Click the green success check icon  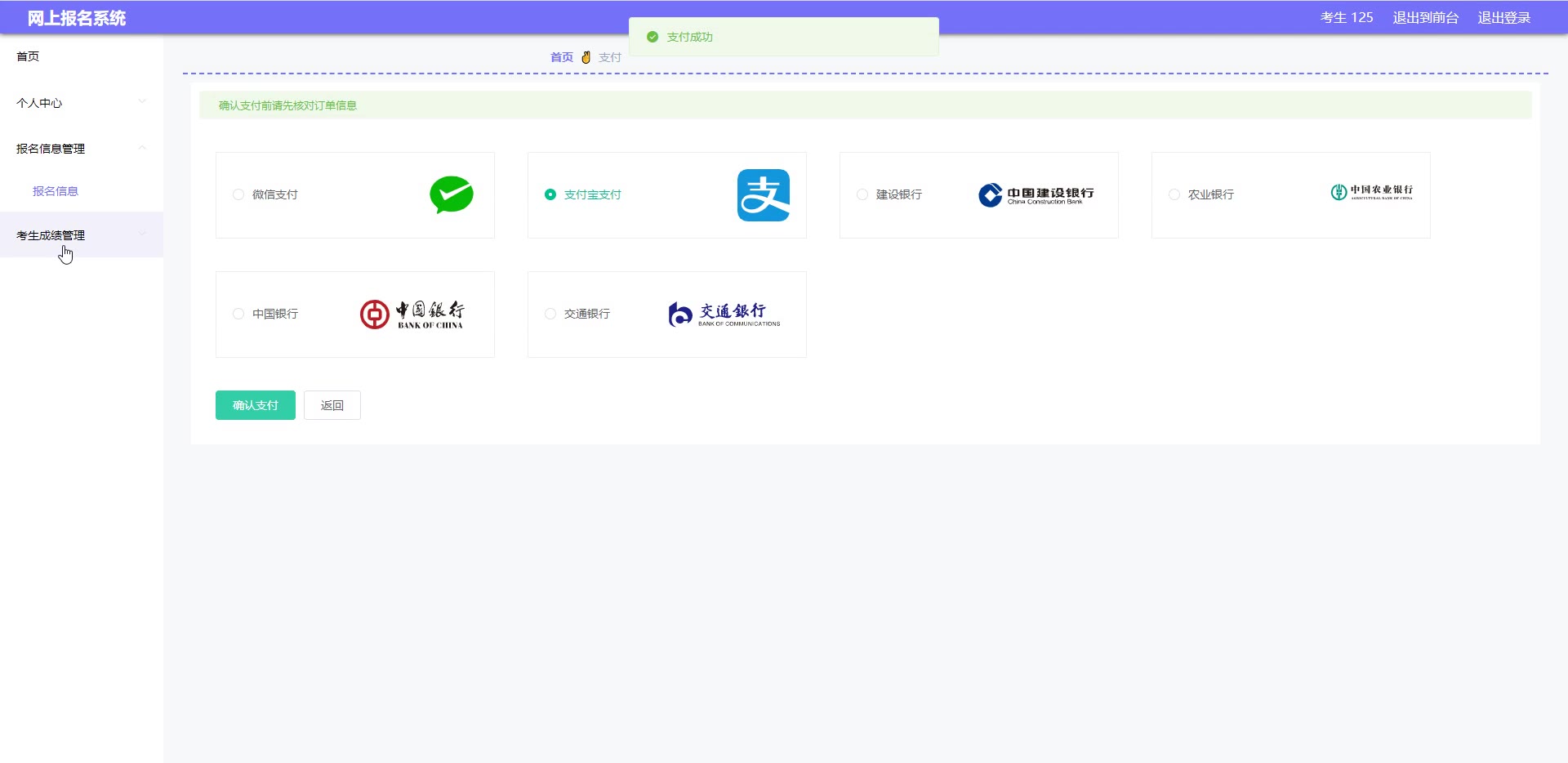point(652,37)
